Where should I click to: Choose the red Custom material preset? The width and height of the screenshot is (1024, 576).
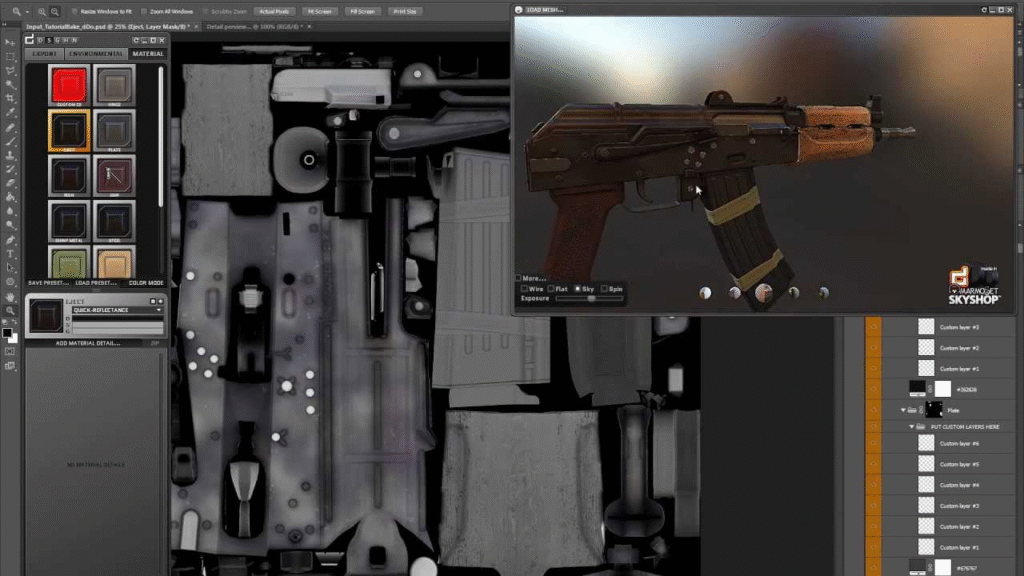tap(69, 84)
